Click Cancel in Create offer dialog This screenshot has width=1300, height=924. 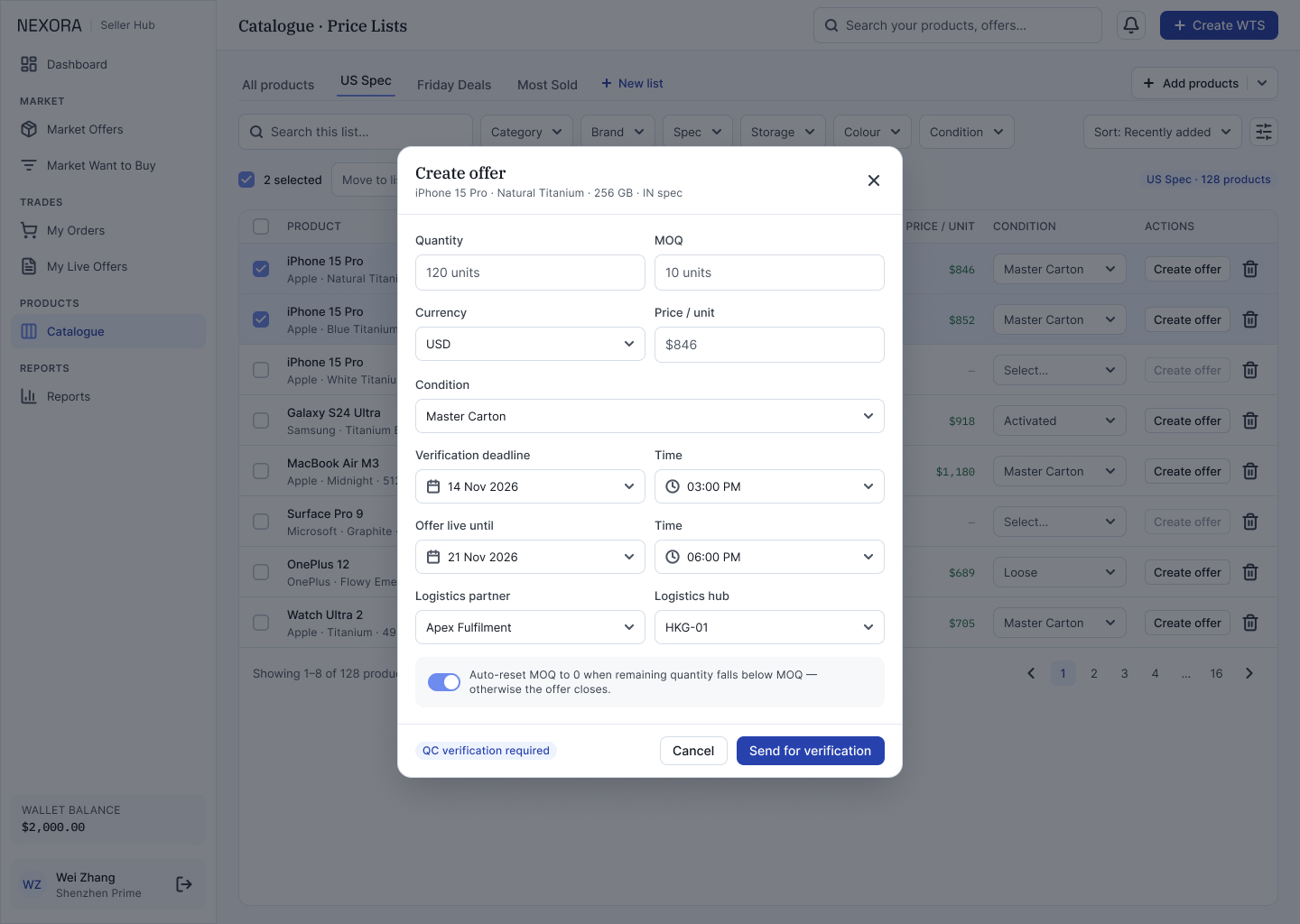pos(693,751)
